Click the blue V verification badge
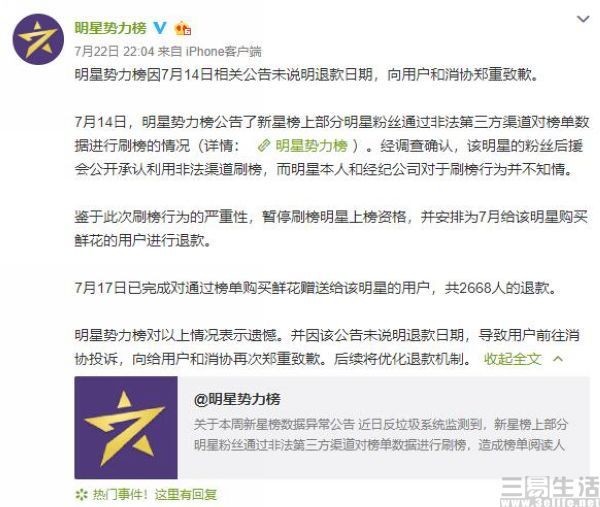 pyautogui.click(x=160, y=28)
